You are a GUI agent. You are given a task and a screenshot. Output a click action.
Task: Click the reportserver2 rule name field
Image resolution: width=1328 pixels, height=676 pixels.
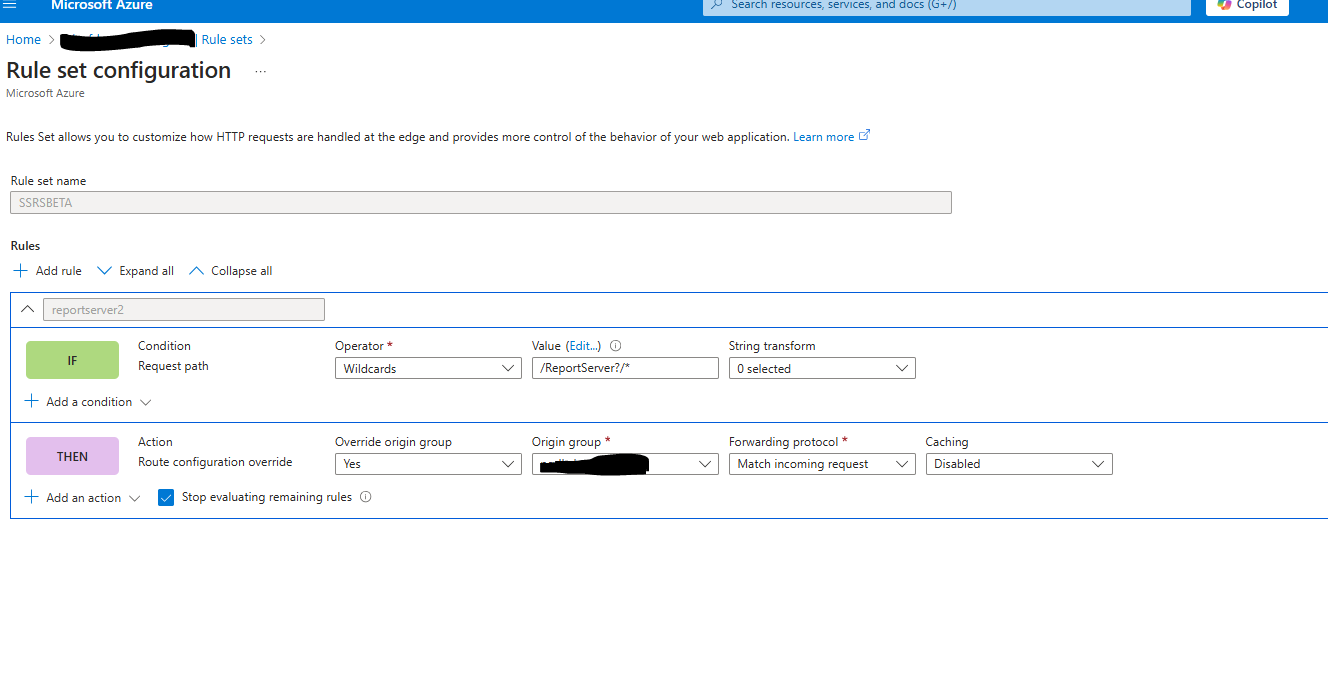tap(184, 310)
